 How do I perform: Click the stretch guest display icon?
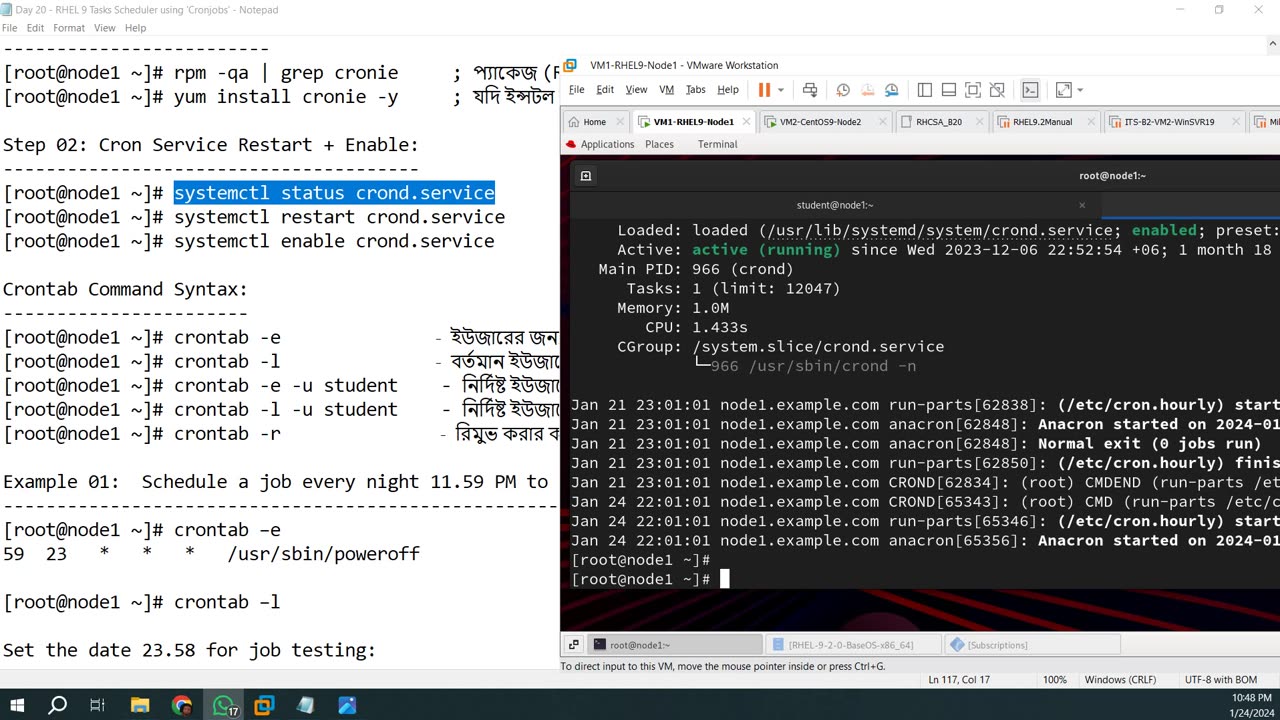1063,90
